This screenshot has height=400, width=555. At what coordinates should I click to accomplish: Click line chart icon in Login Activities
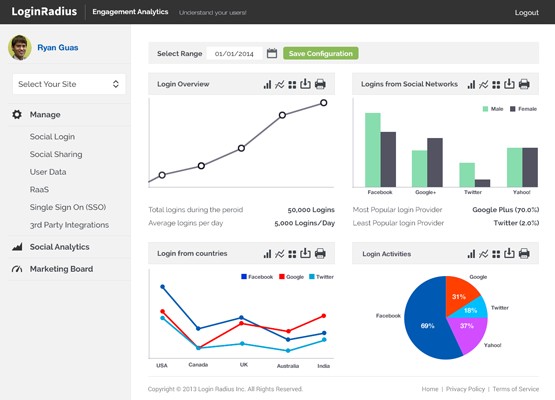click(484, 253)
